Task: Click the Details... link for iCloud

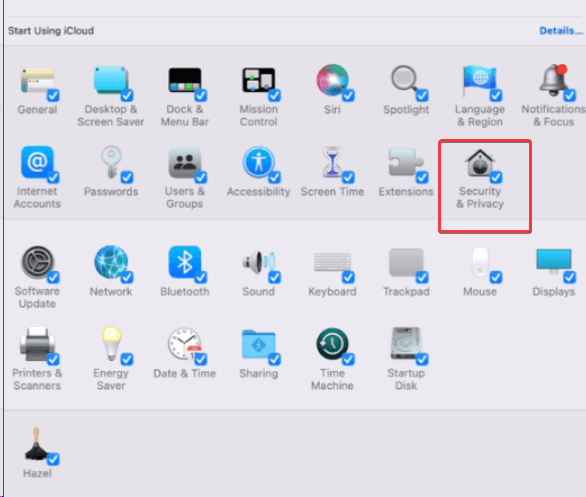Action: coord(561,31)
